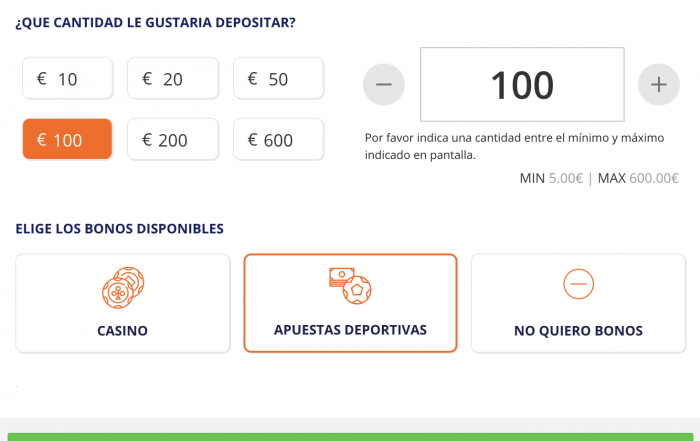Click the NO QUIERO BONOS label
The height and width of the screenshot is (441, 700).
578,331
